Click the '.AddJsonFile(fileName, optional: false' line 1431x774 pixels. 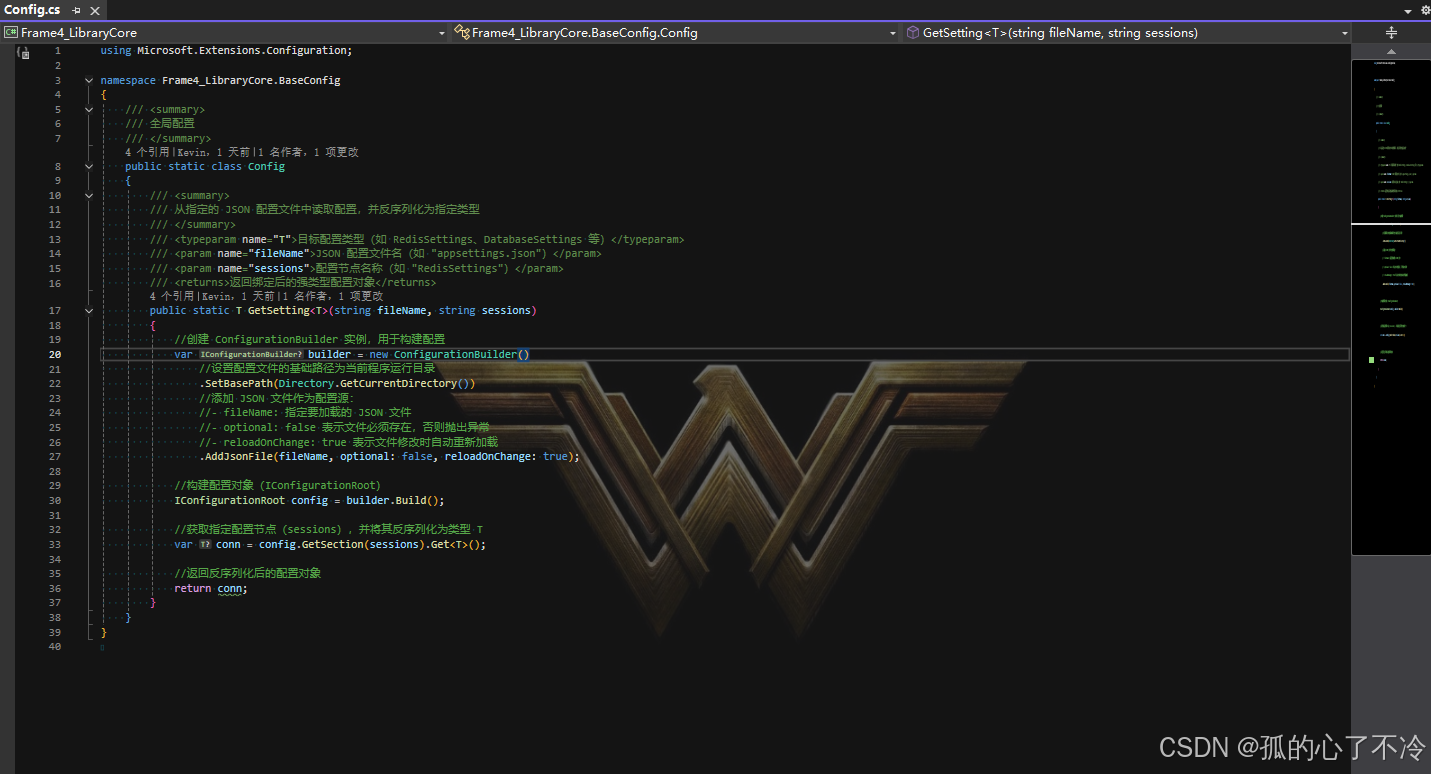tap(389, 457)
